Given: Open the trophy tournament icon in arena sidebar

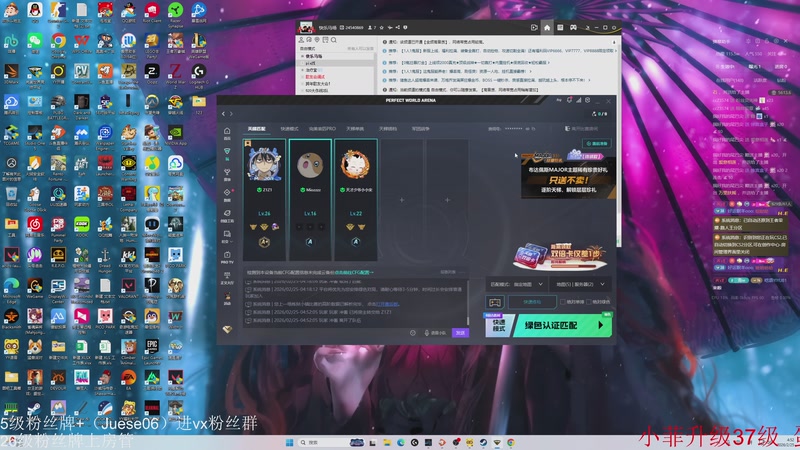Looking at the screenshot, I should point(227,172).
